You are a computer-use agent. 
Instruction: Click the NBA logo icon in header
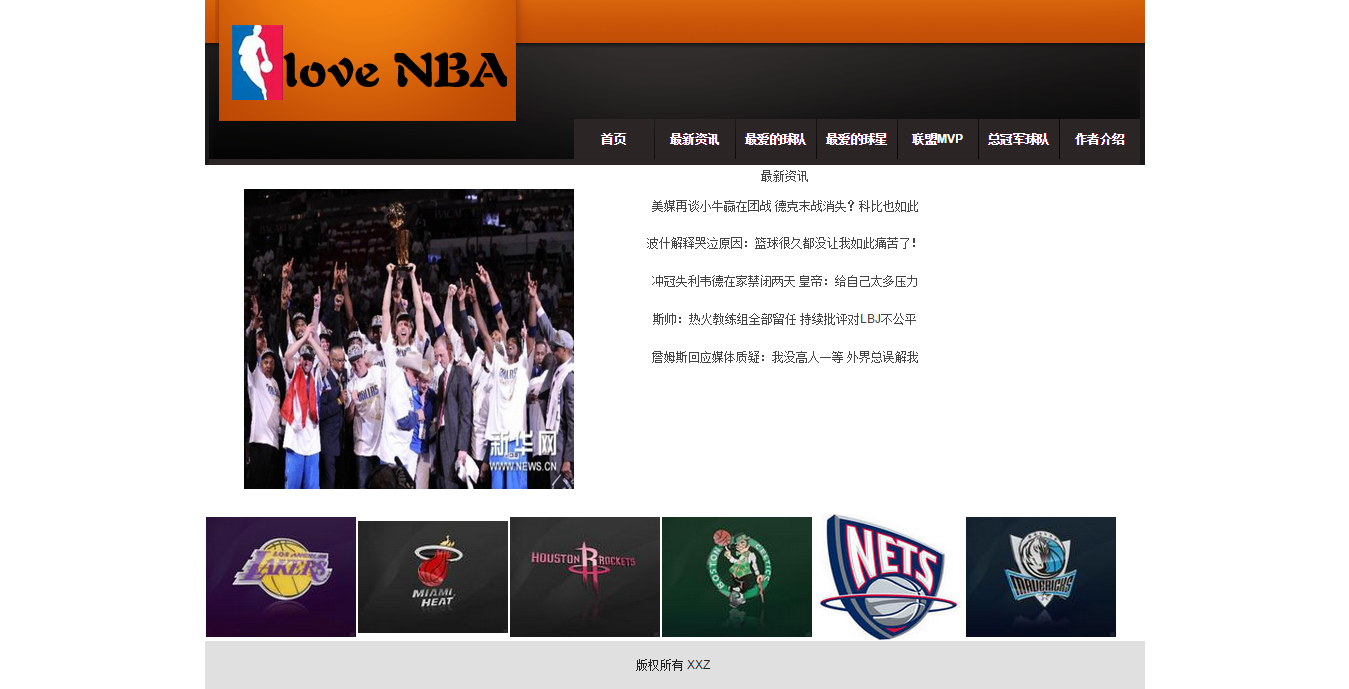coord(257,62)
